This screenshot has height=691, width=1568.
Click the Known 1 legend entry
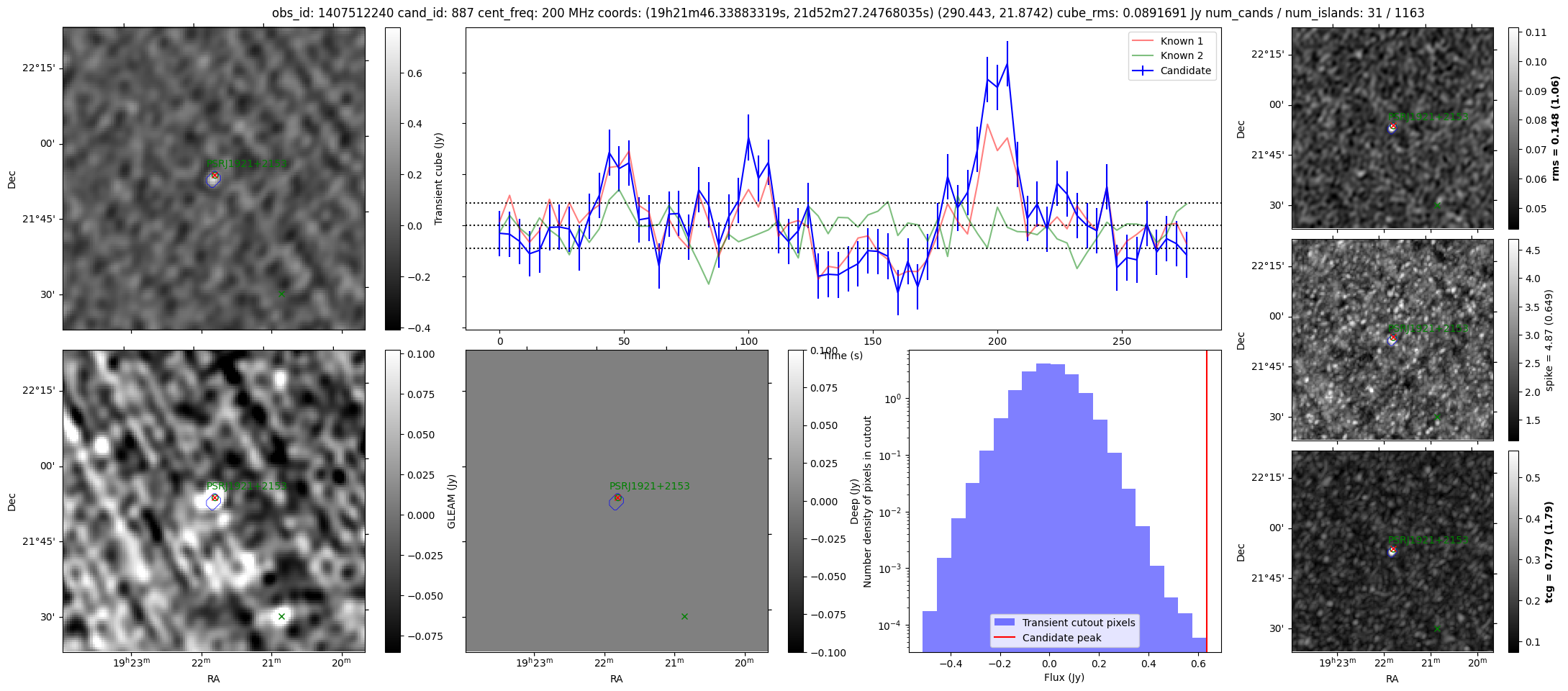(1181, 41)
